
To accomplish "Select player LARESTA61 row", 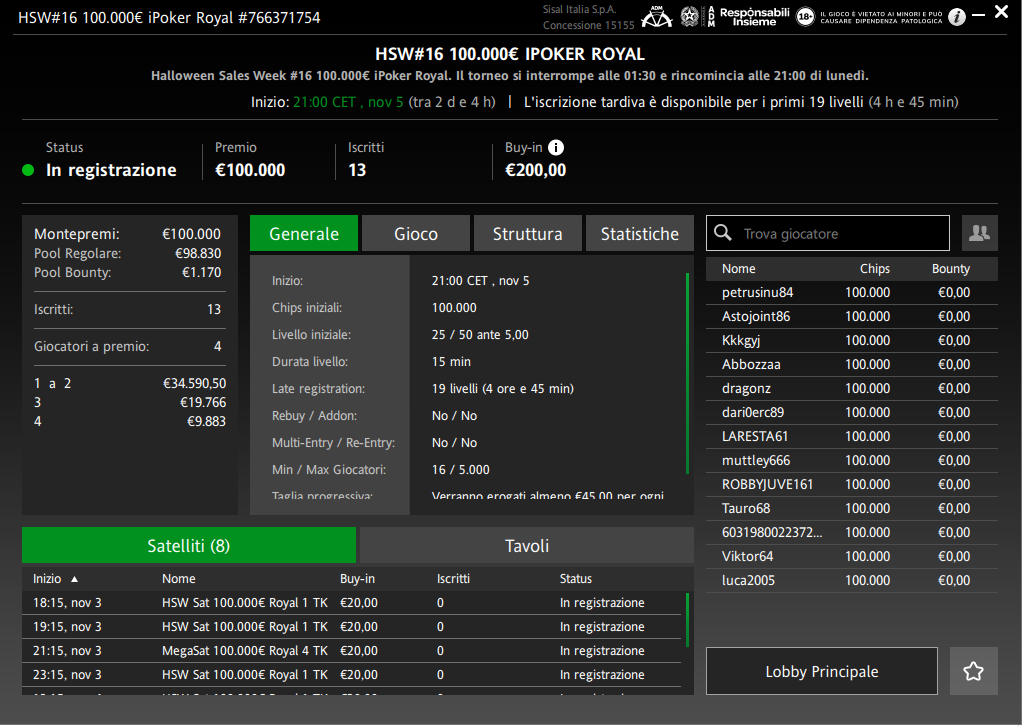I will [851, 437].
